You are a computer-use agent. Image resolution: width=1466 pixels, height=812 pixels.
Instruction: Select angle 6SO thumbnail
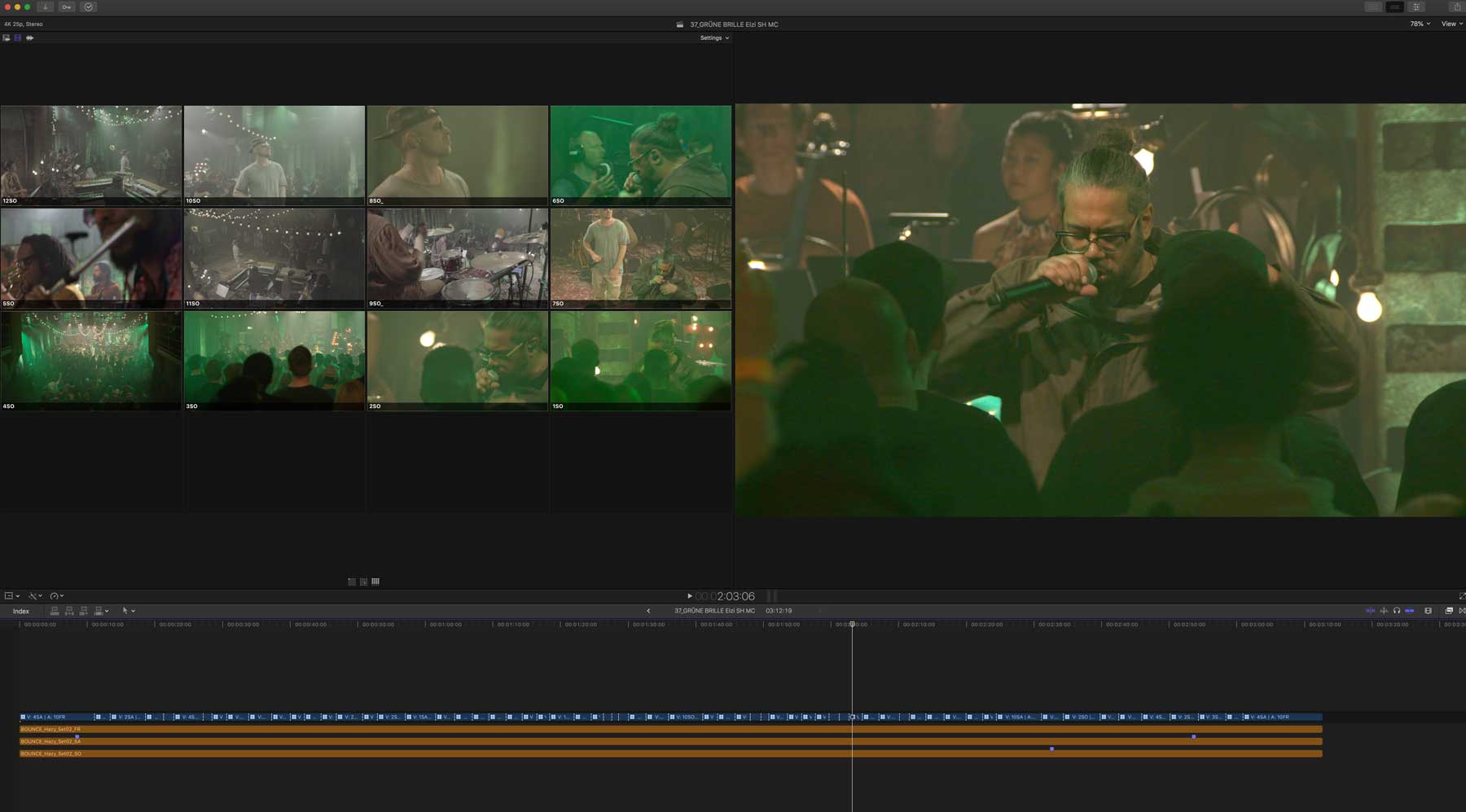pos(641,155)
